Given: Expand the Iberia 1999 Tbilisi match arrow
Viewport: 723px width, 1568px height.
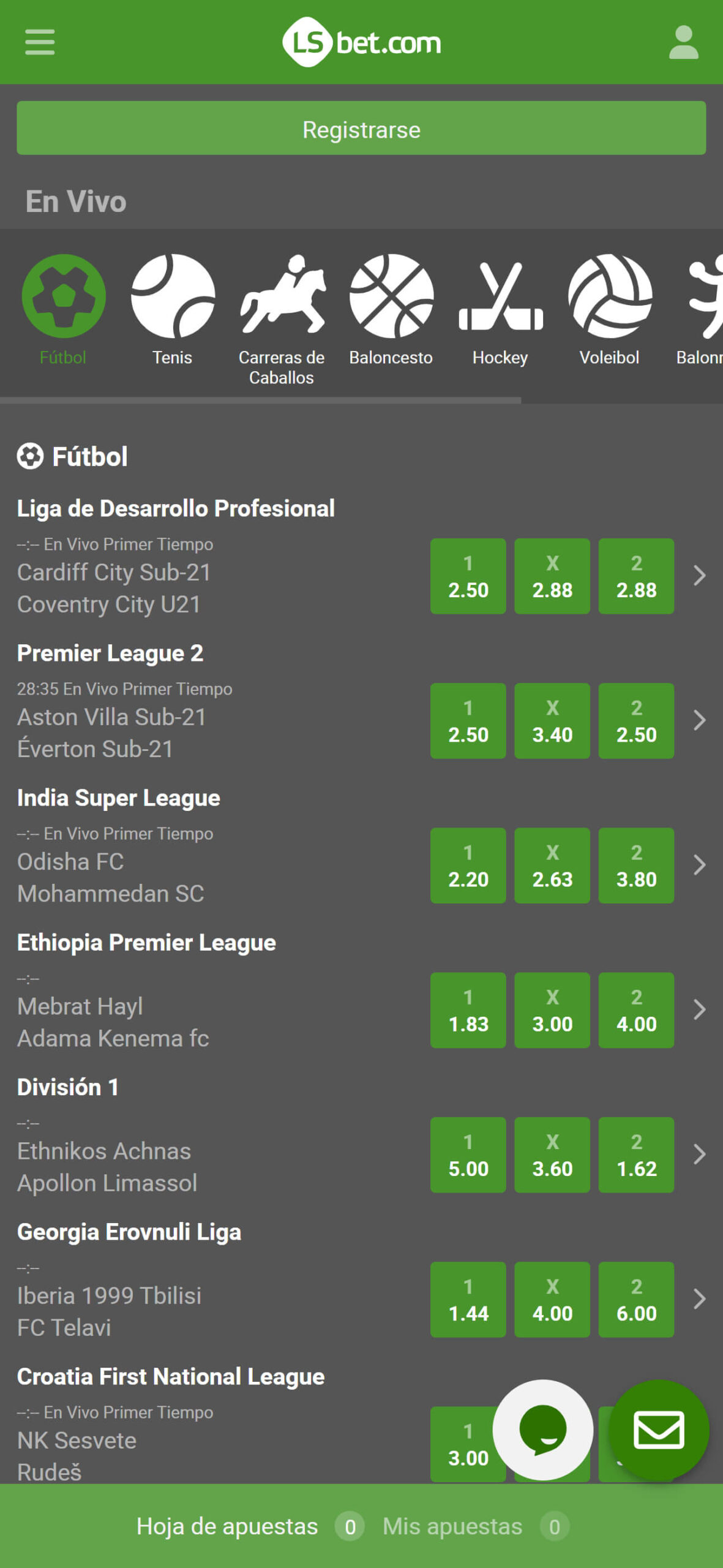Looking at the screenshot, I should click(699, 1298).
